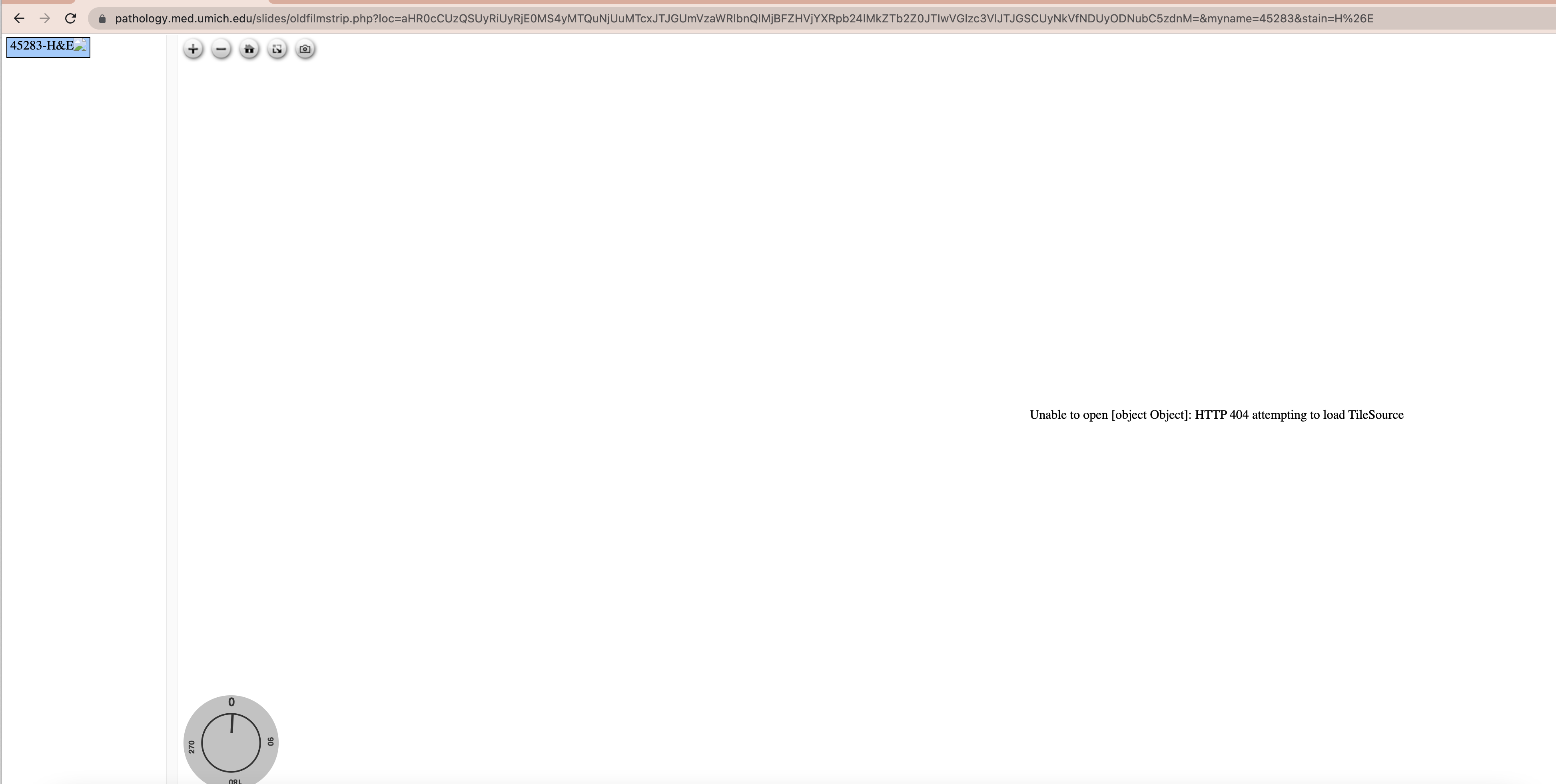This screenshot has width=1556, height=784.
Task: Click inside the browser address bar
Action: 725,19
